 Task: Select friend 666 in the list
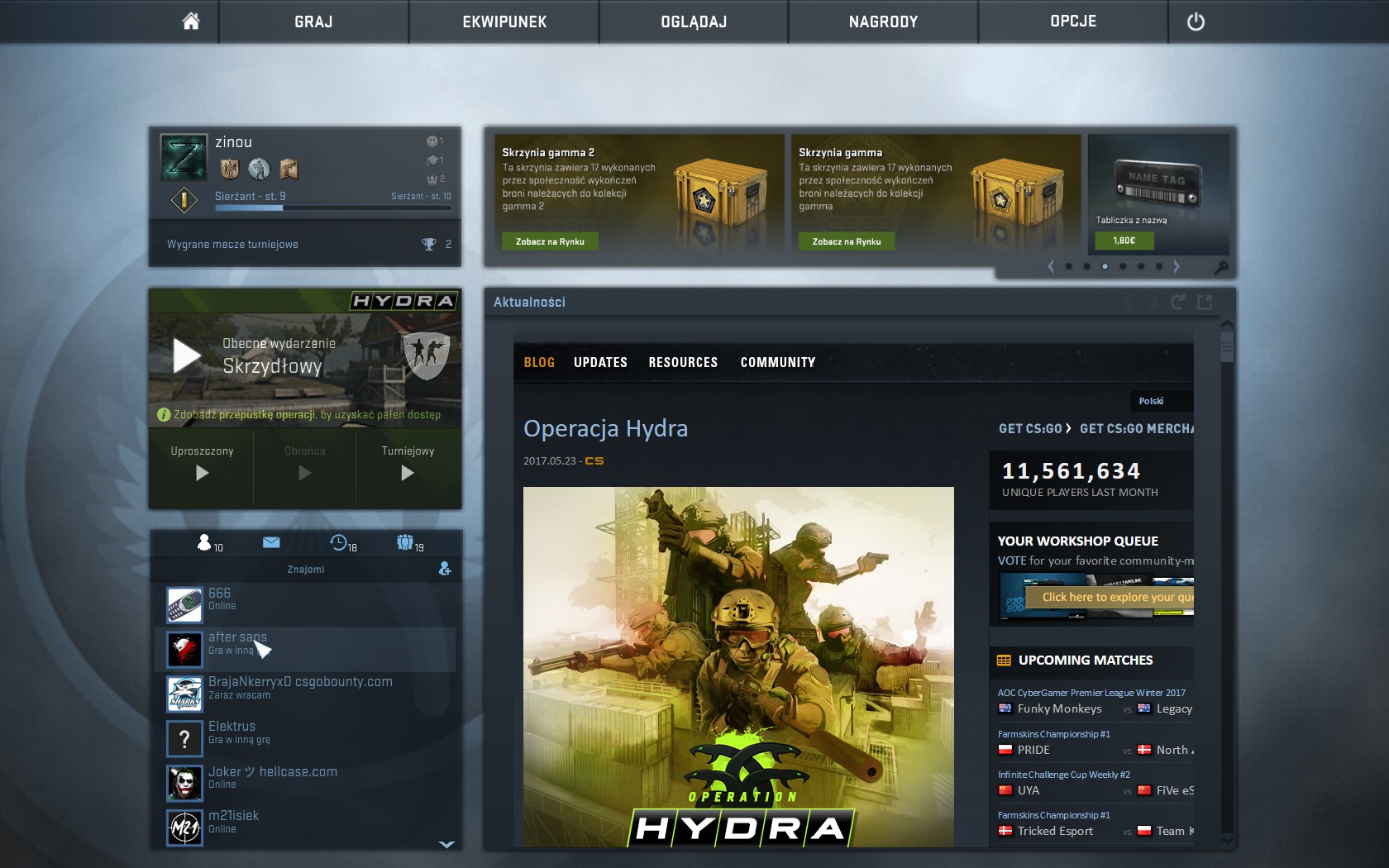coord(305,604)
